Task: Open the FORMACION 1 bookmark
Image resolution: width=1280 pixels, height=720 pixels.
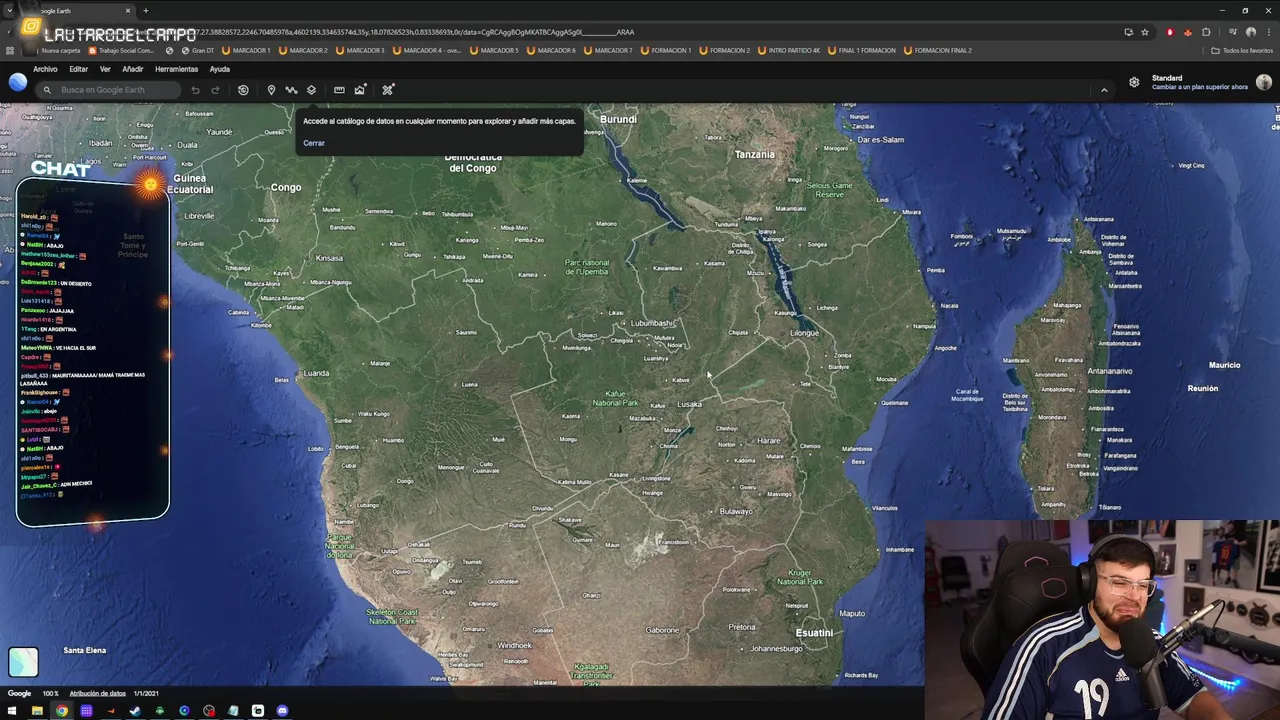Action: click(666, 50)
